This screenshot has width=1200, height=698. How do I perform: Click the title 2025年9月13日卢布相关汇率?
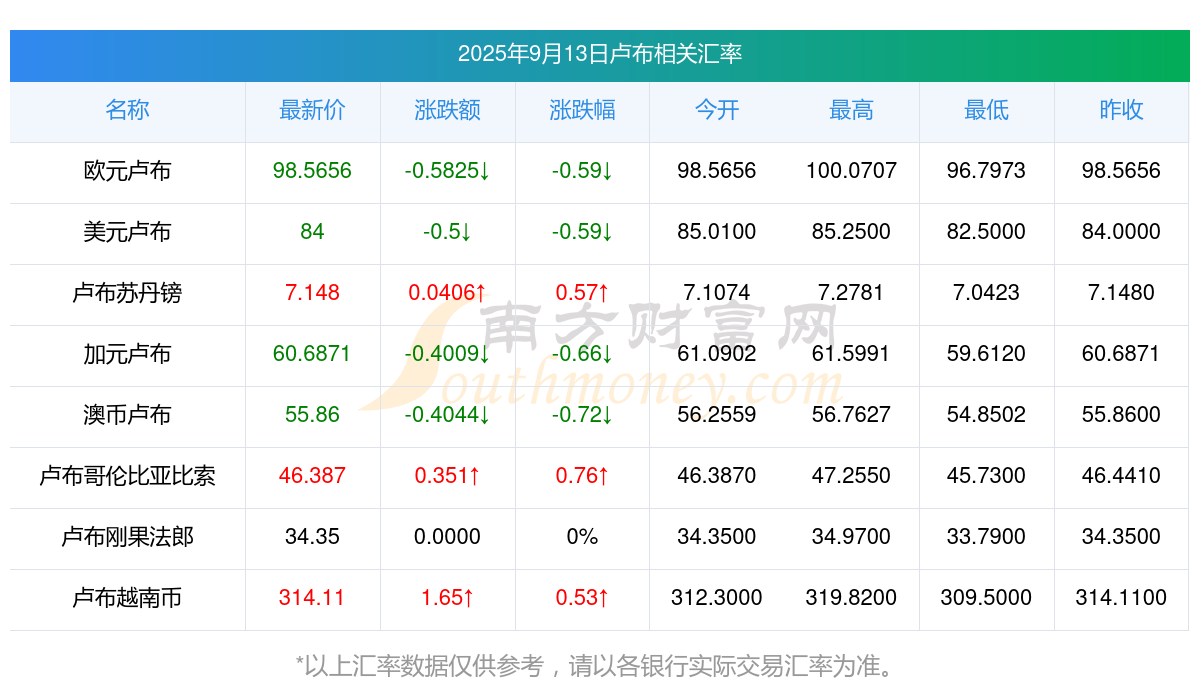600,54
